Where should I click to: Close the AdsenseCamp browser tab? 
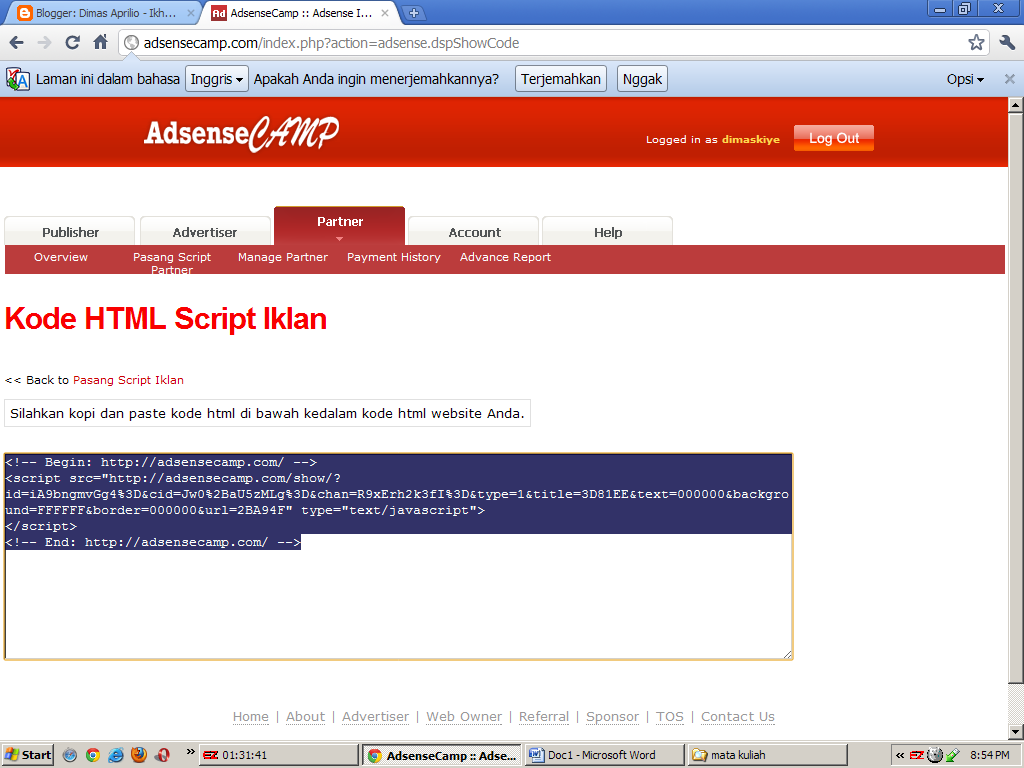point(385,12)
